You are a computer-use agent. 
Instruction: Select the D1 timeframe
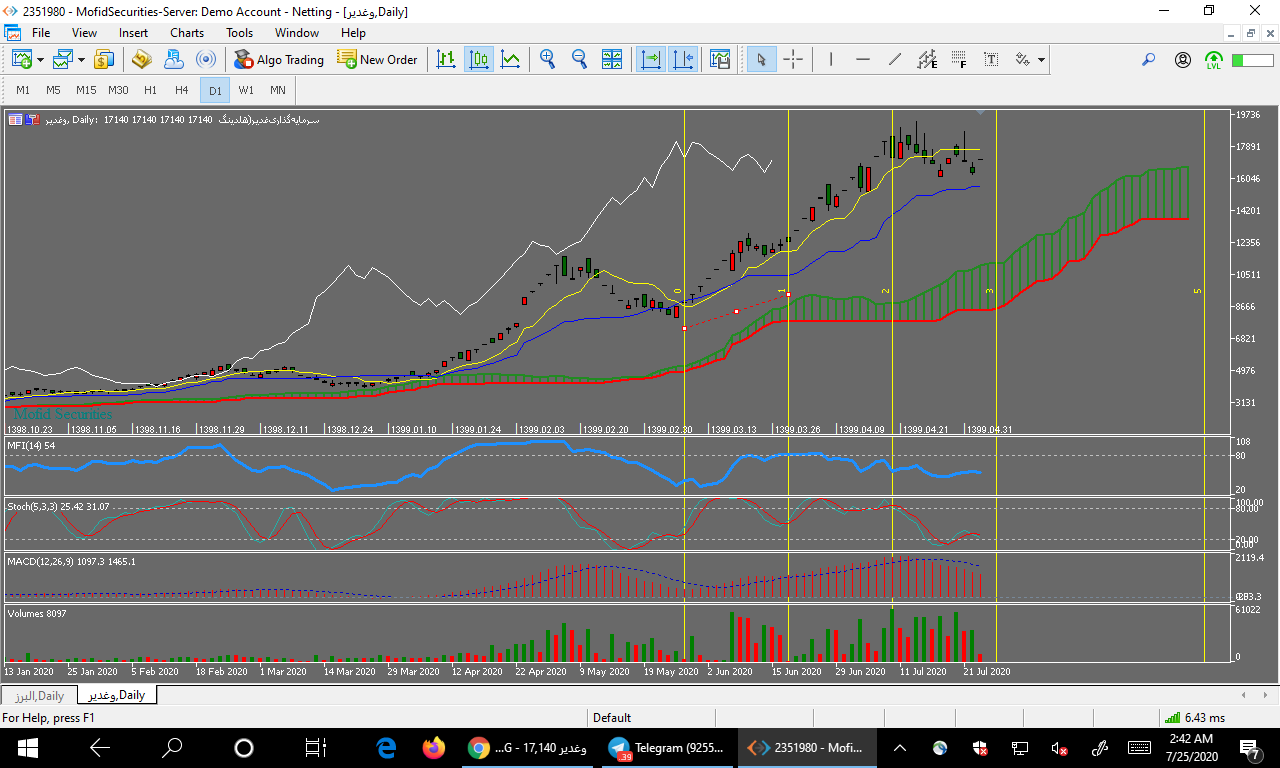215,90
